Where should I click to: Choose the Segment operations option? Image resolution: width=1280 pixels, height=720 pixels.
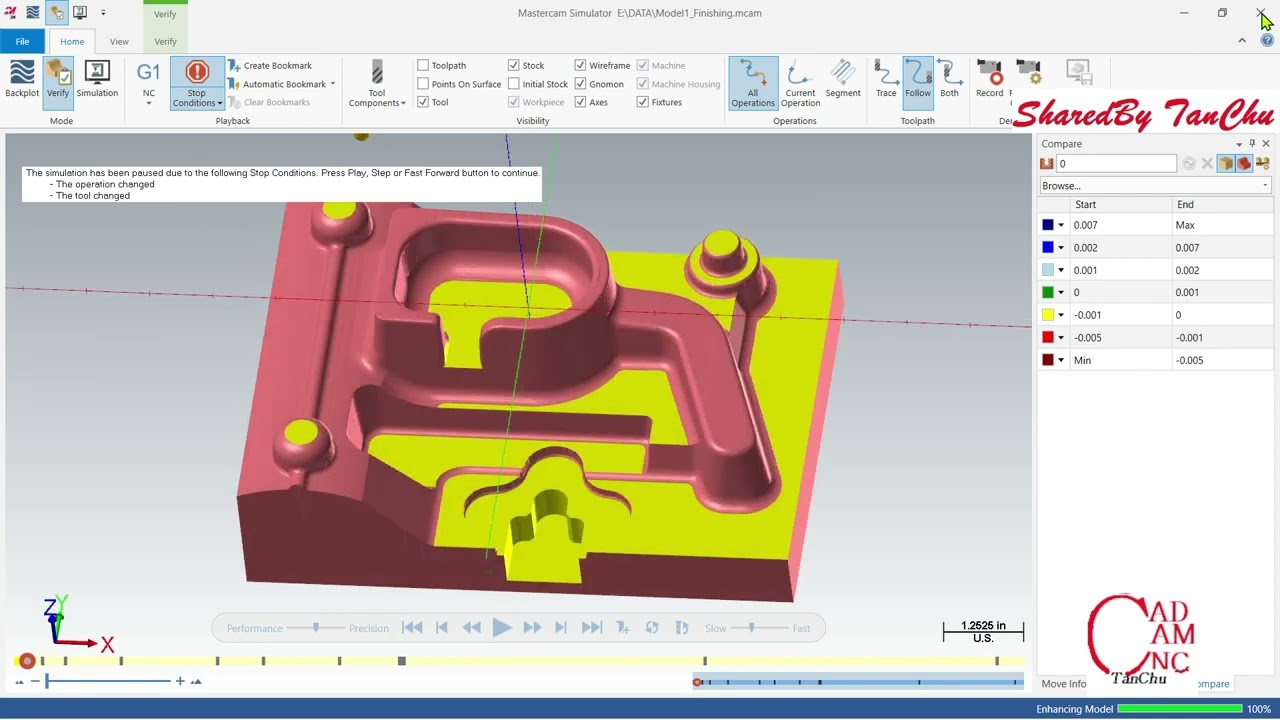pos(843,80)
